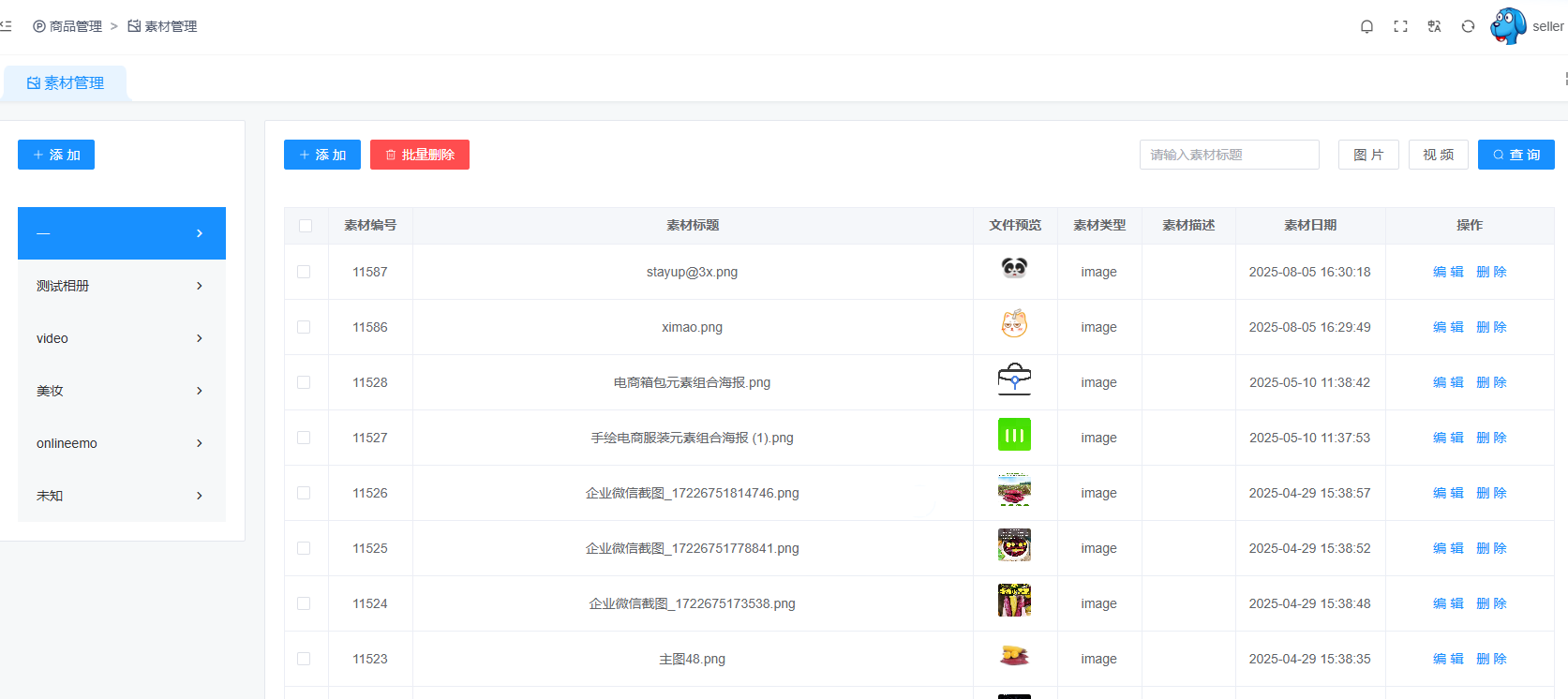Click the refresh page icon
The width and height of the screenshot is (1568, 699).
click(1468, 26)
